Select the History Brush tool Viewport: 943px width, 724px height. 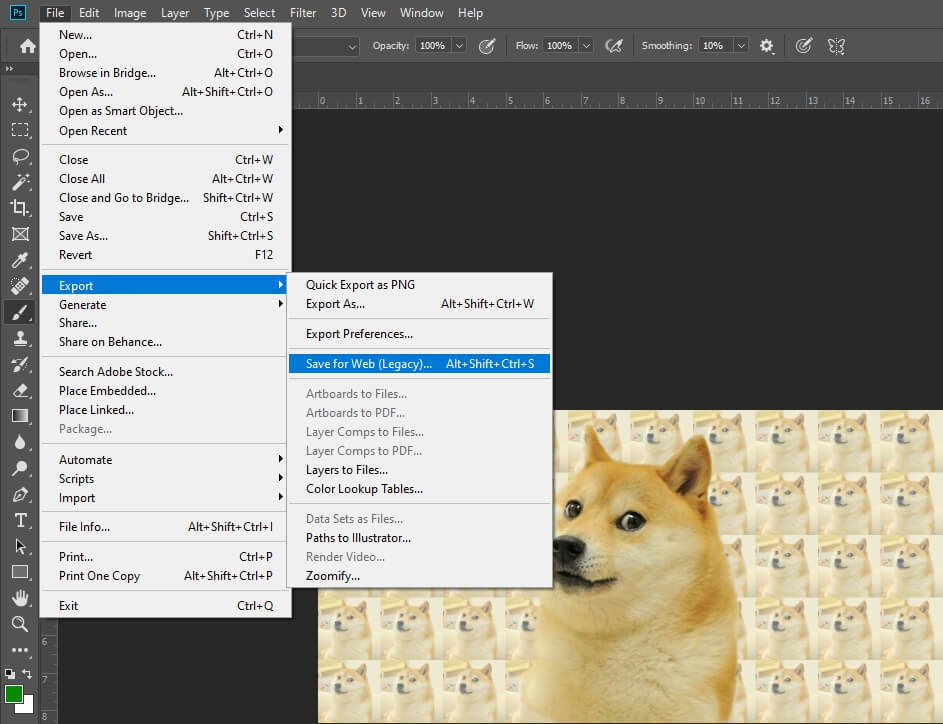click(x=20, y=364)
